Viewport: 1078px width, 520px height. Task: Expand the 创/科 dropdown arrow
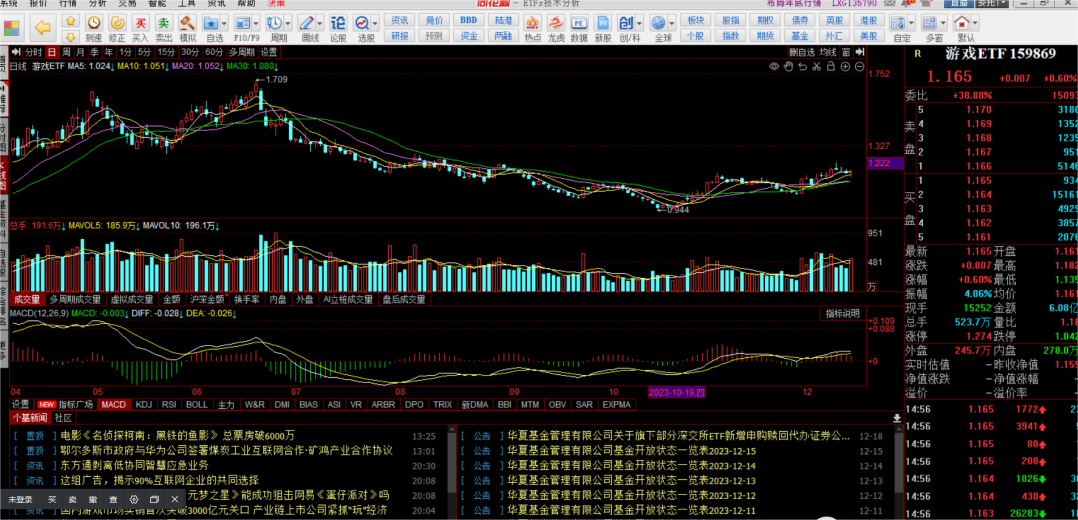(x=640, y=23)
